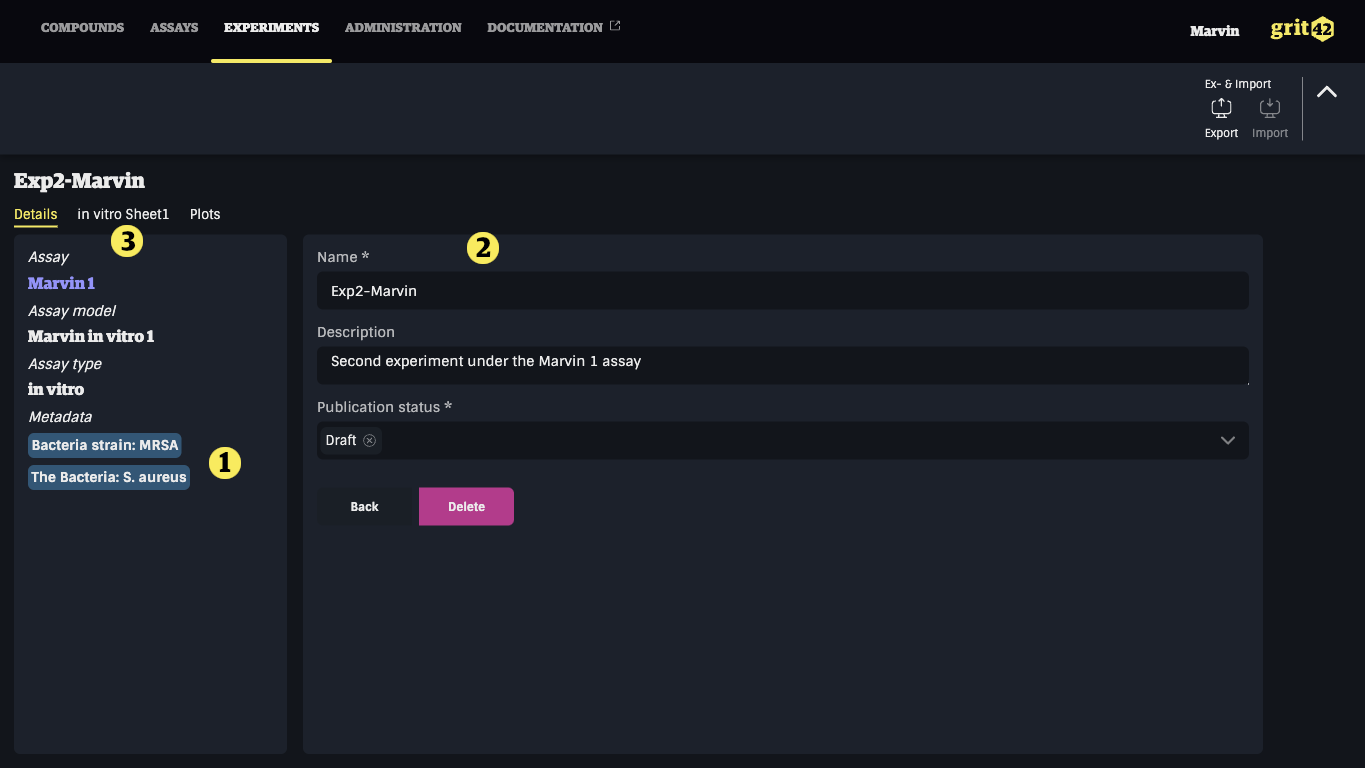Collapse the toolbar with the up chevron
The image size is (1365, 768).
pos(1327,92)
